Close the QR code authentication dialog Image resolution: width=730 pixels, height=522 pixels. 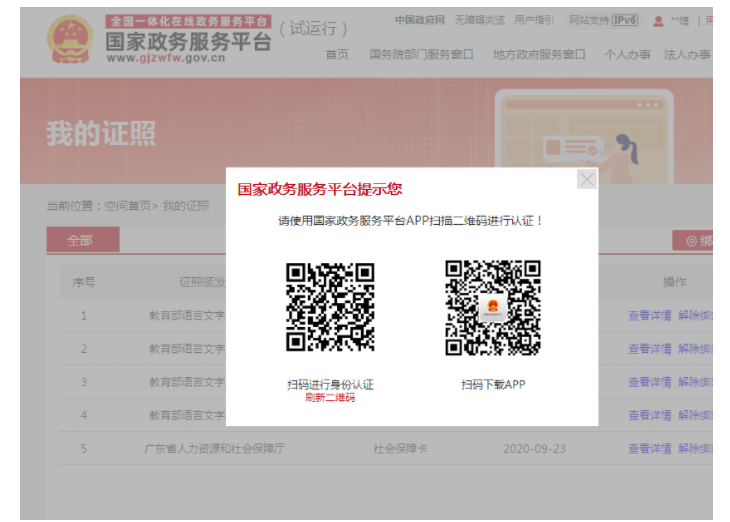(x=587, y=179)
